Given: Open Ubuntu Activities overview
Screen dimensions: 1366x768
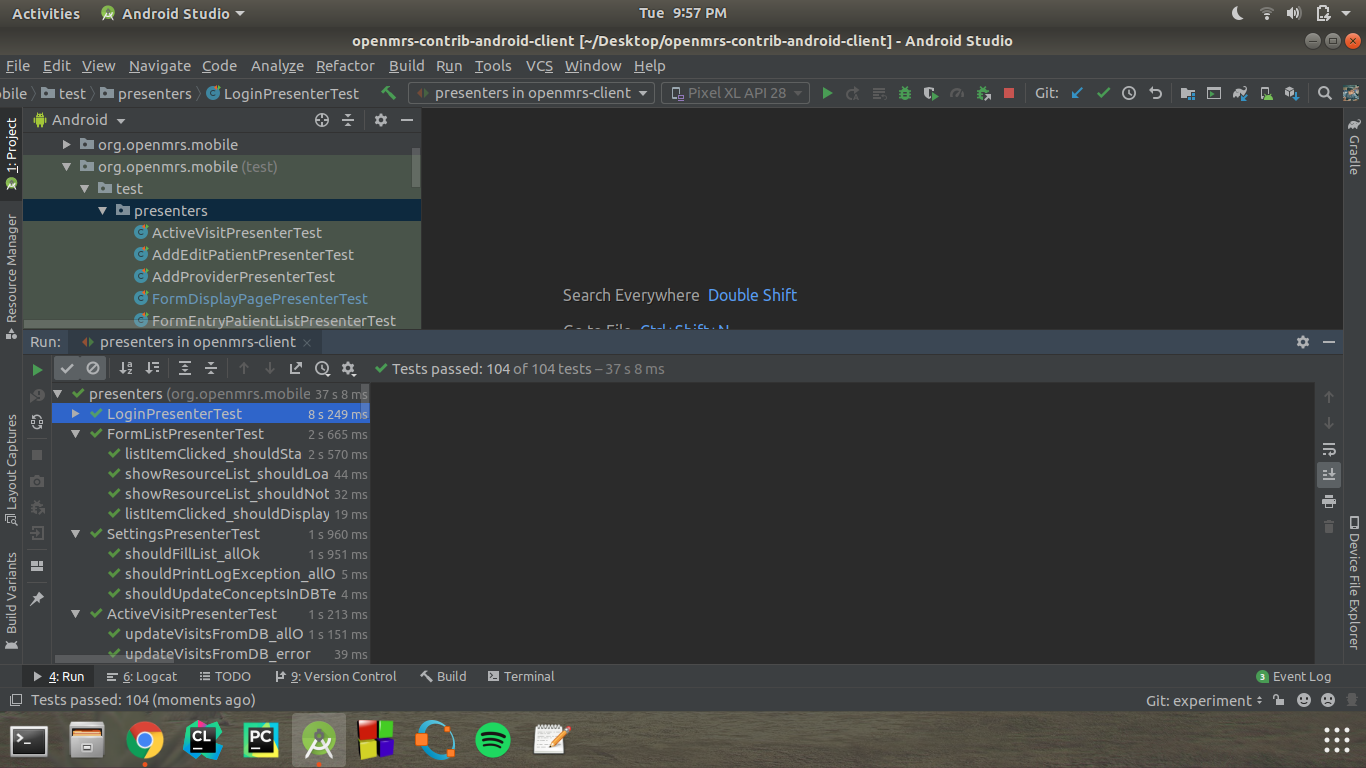Looking at the screenshot, I should pos(46,13).
